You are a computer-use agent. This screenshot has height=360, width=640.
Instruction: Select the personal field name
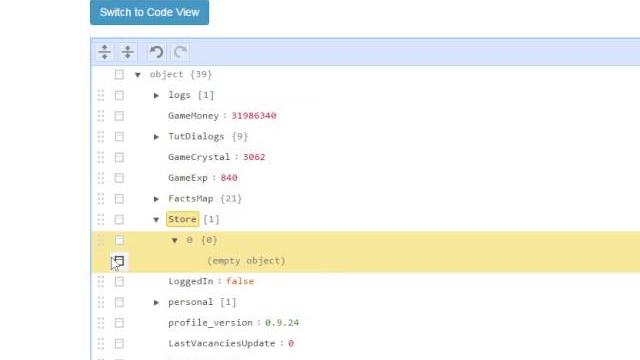point(191,302)
